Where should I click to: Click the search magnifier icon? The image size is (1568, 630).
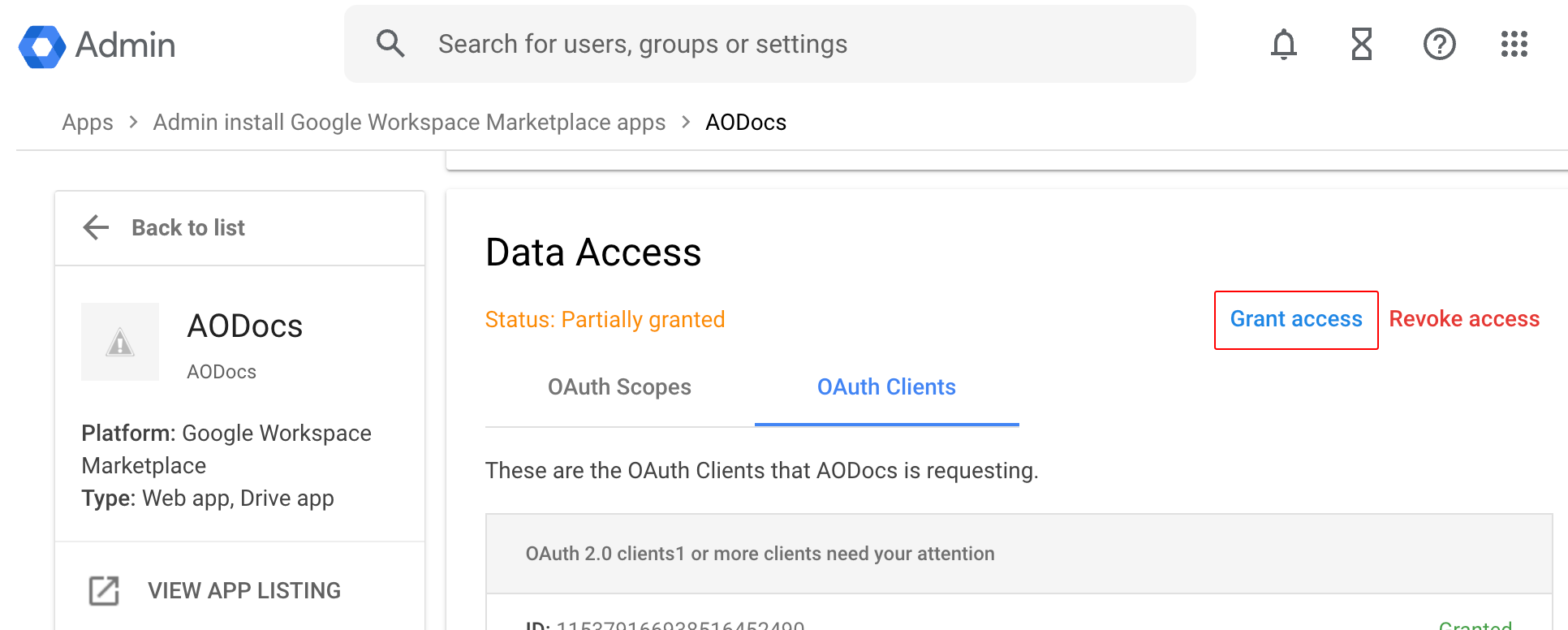(x=390, y=44)
